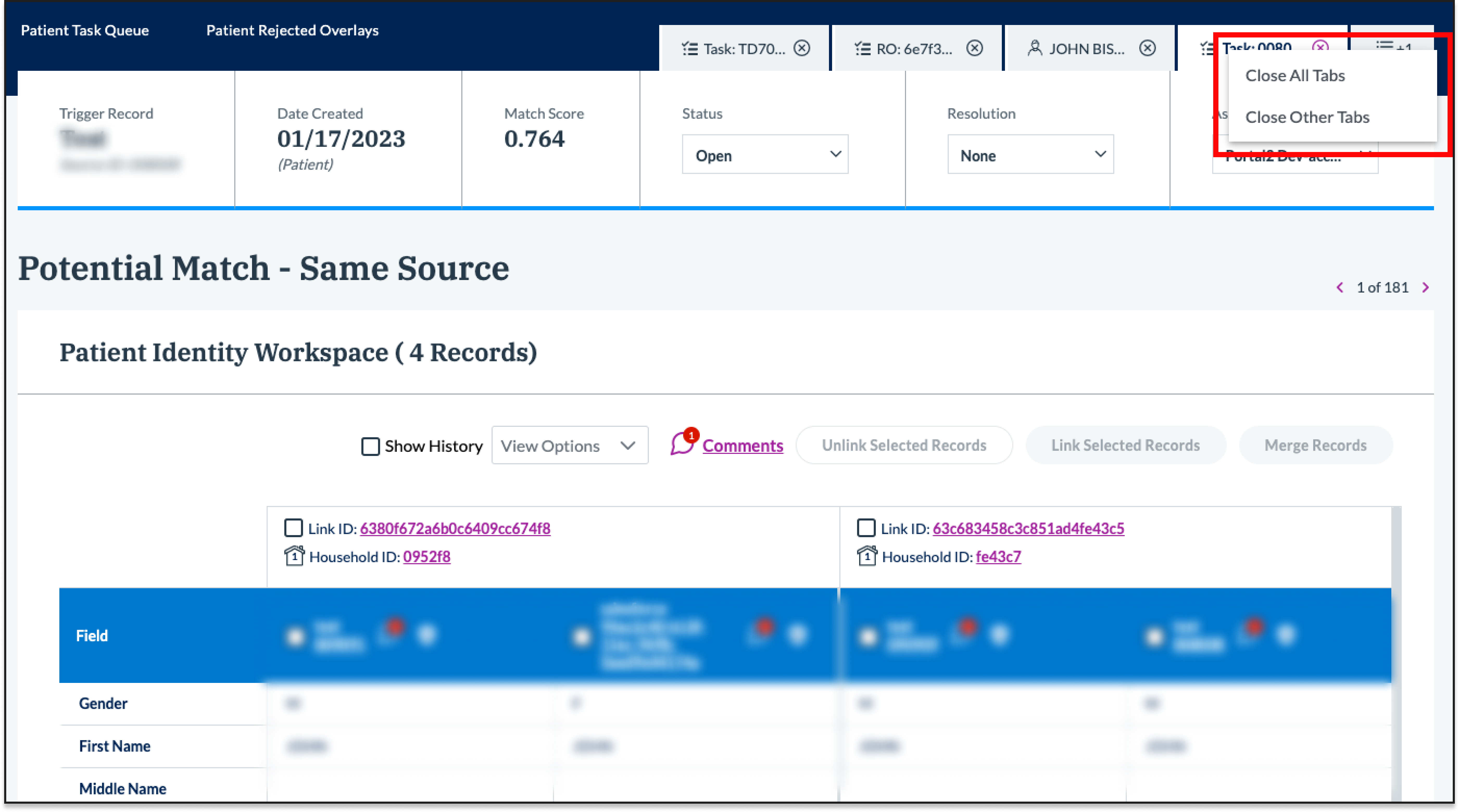Click household icon beside Household ID 0952f8
The width and height of the screenshot is (1459, 812).
[294, 556]
